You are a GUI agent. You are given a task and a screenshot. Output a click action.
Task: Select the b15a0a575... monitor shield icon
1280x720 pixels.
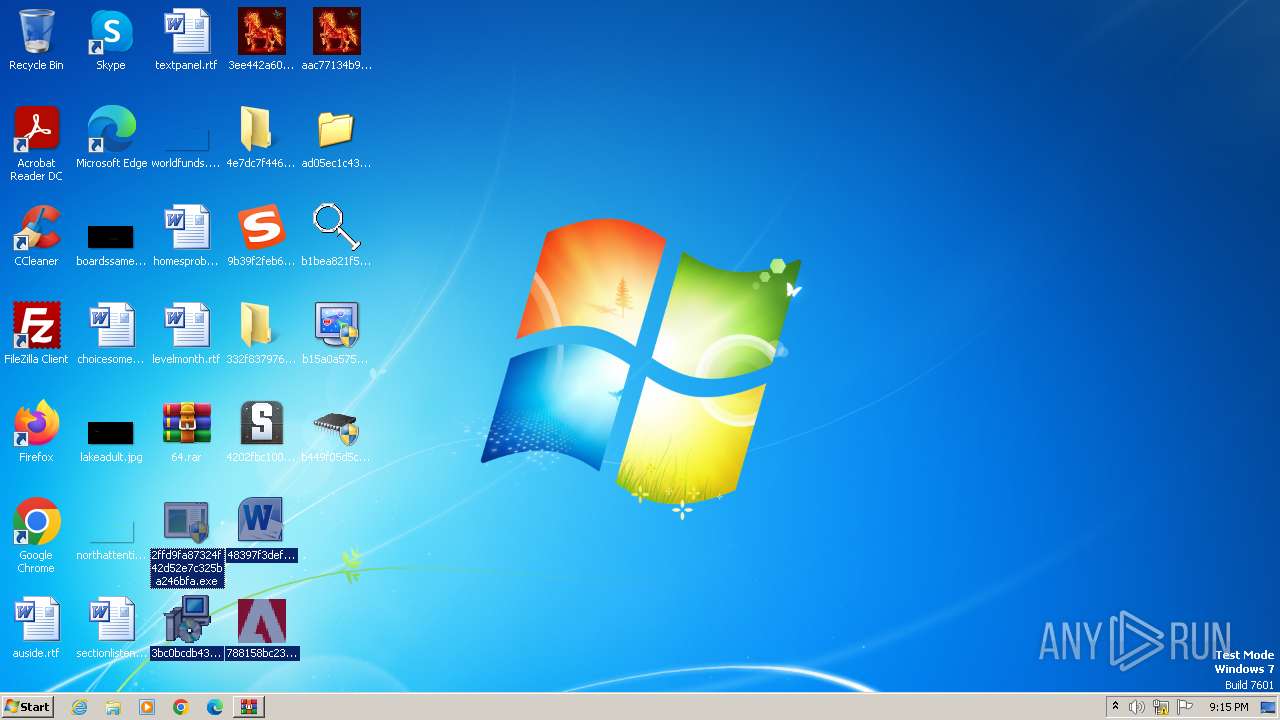pyautogui.click(x=336, y=334)
